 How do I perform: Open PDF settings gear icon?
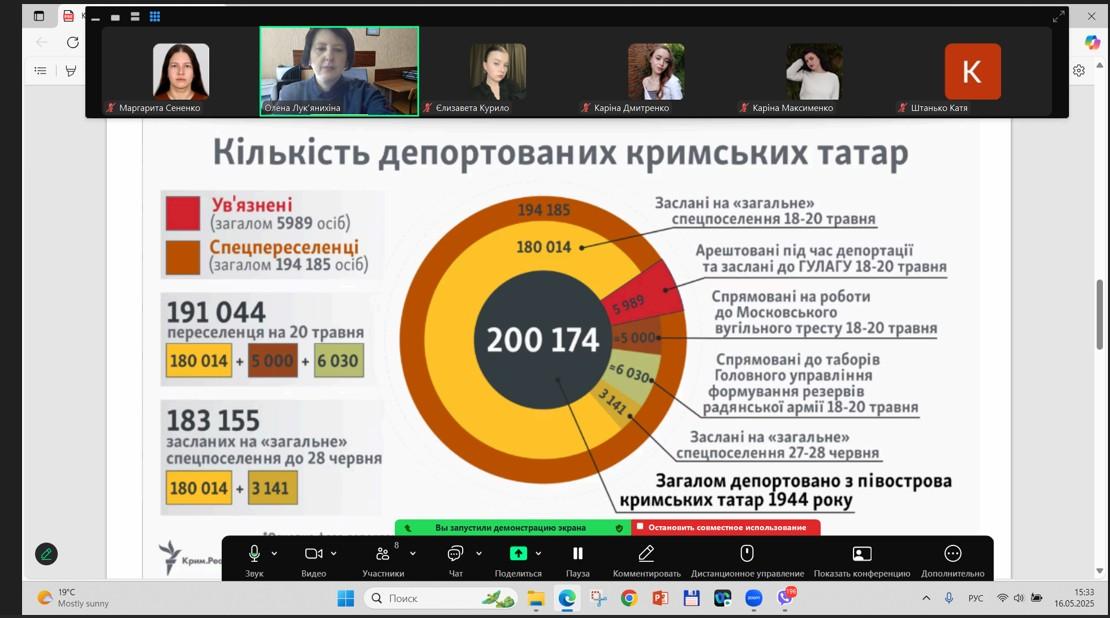[1079, 71]
